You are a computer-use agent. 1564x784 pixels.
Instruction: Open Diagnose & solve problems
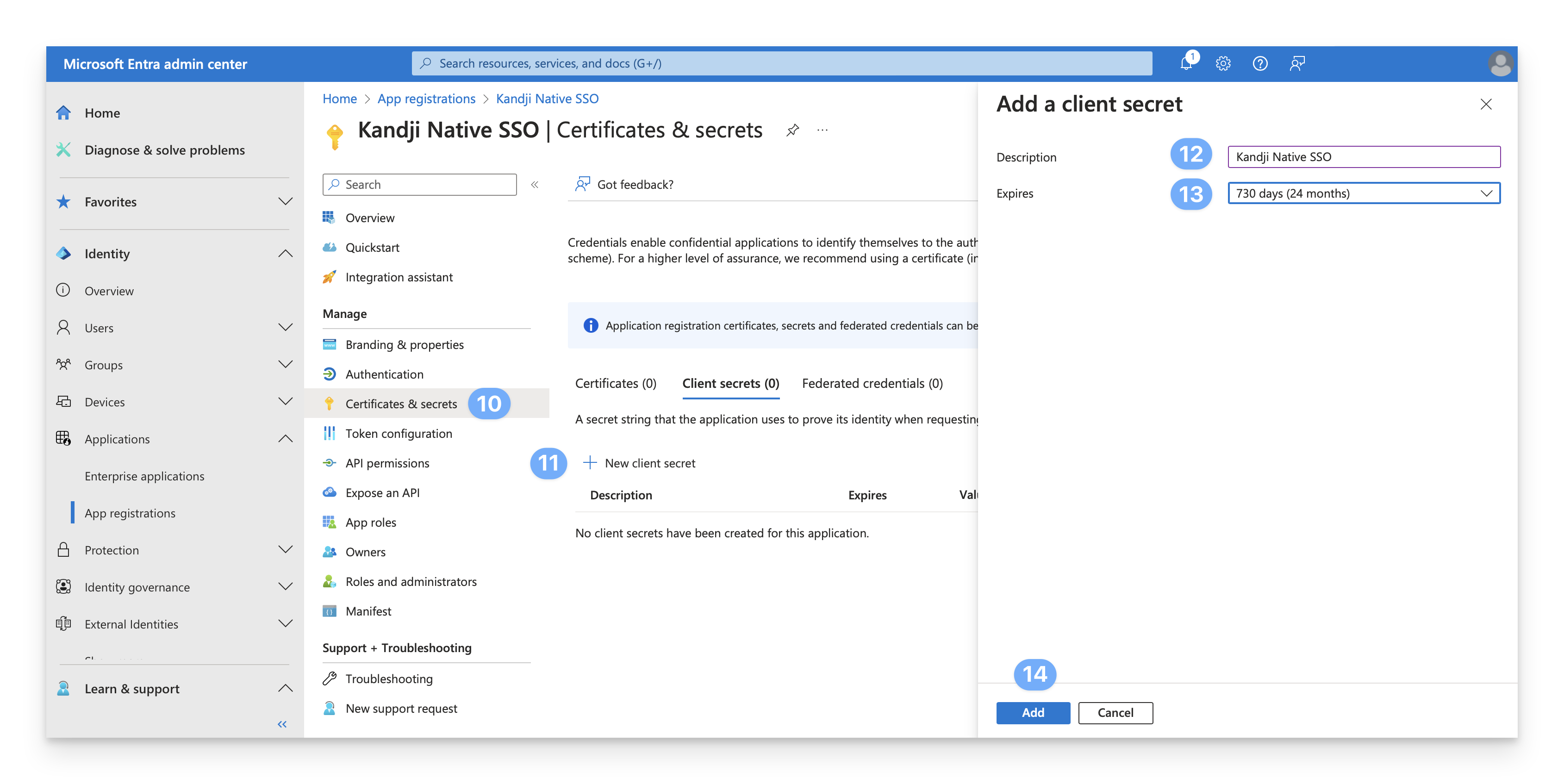tap(164, 150)
